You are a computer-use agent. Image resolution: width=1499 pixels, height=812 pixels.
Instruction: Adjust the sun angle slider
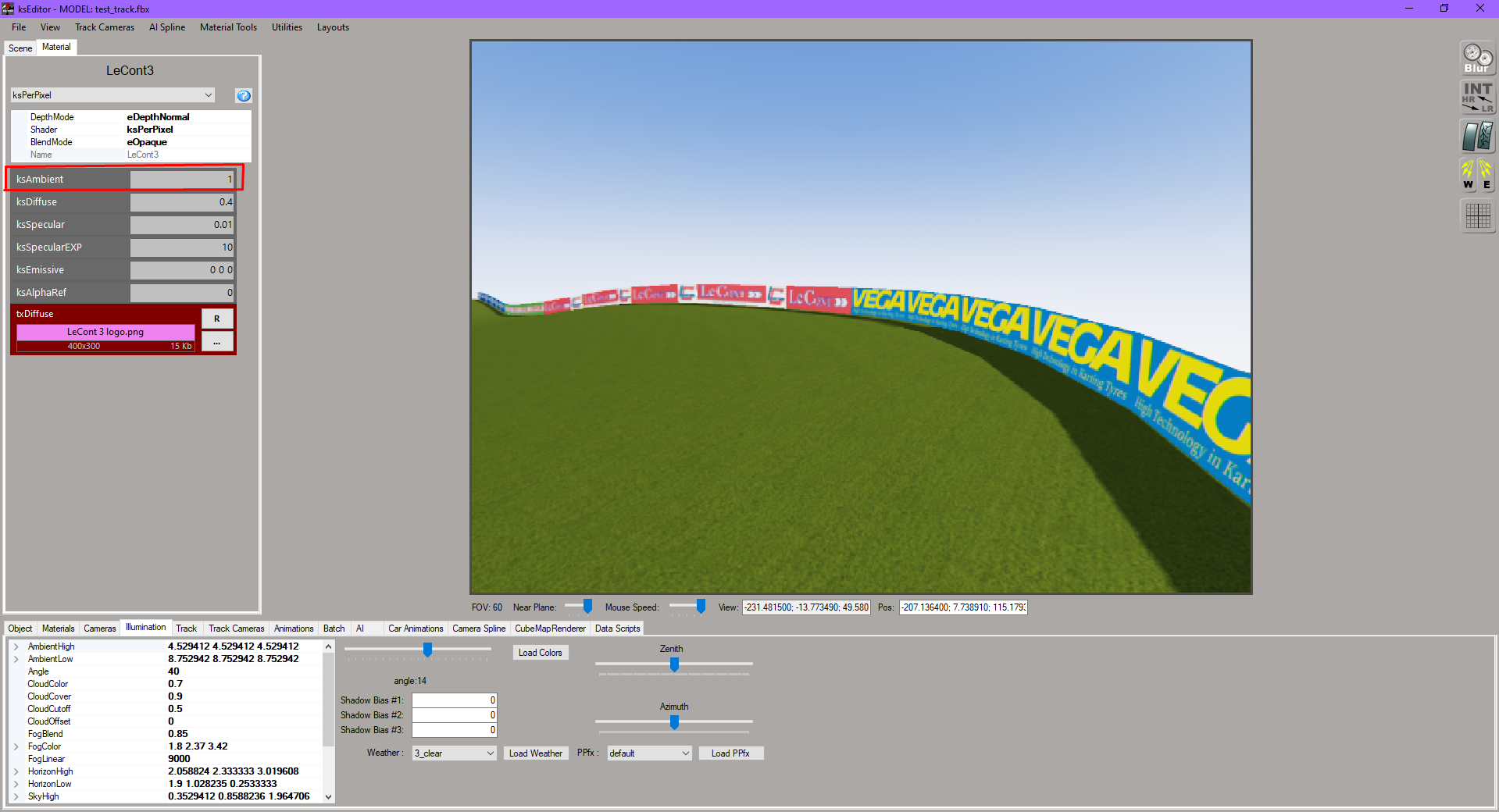pyautogui.click(x=427, y=650)
